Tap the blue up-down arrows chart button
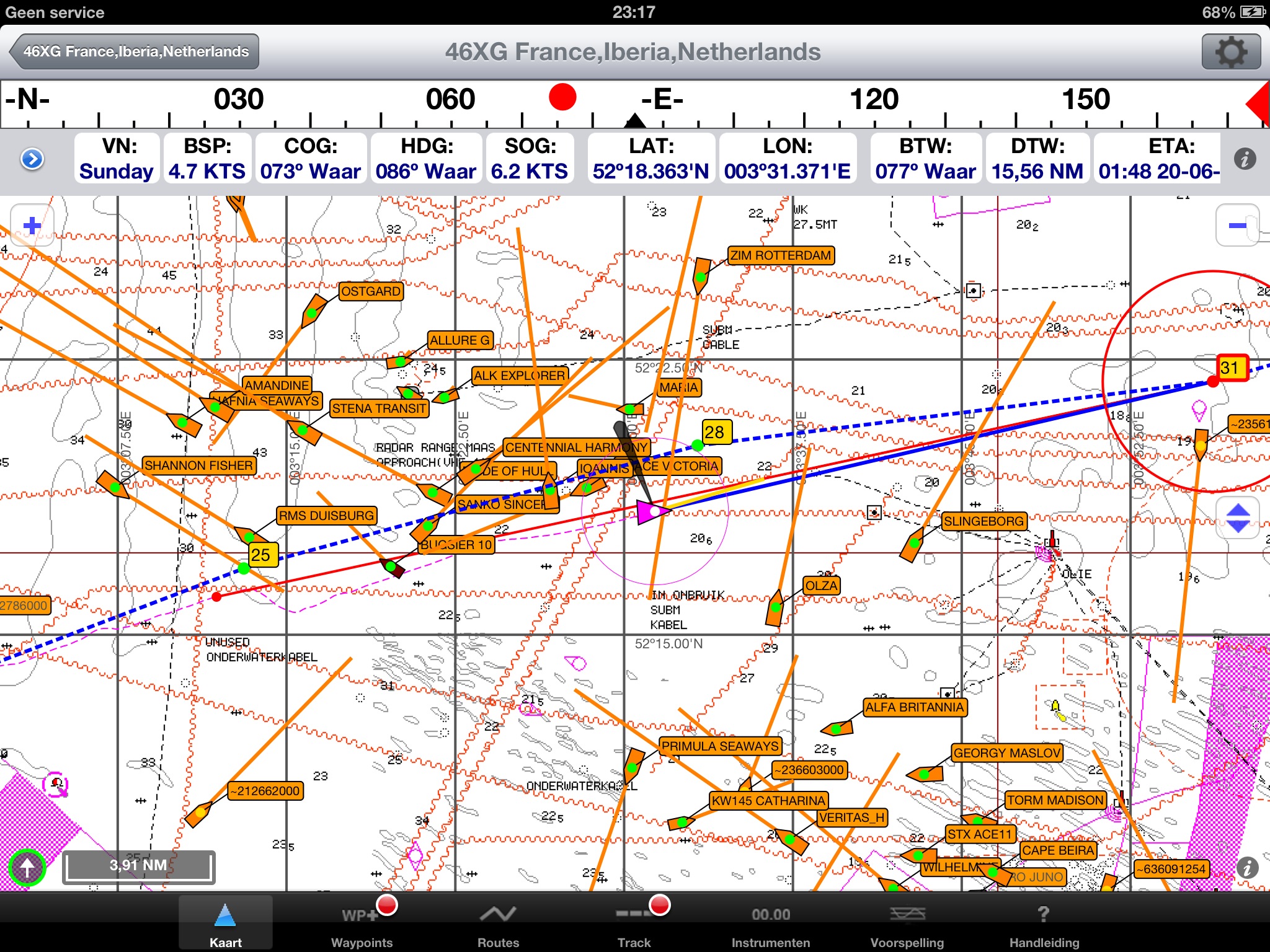Viewport: 1270px width, 952px height. click(1237, 518)
